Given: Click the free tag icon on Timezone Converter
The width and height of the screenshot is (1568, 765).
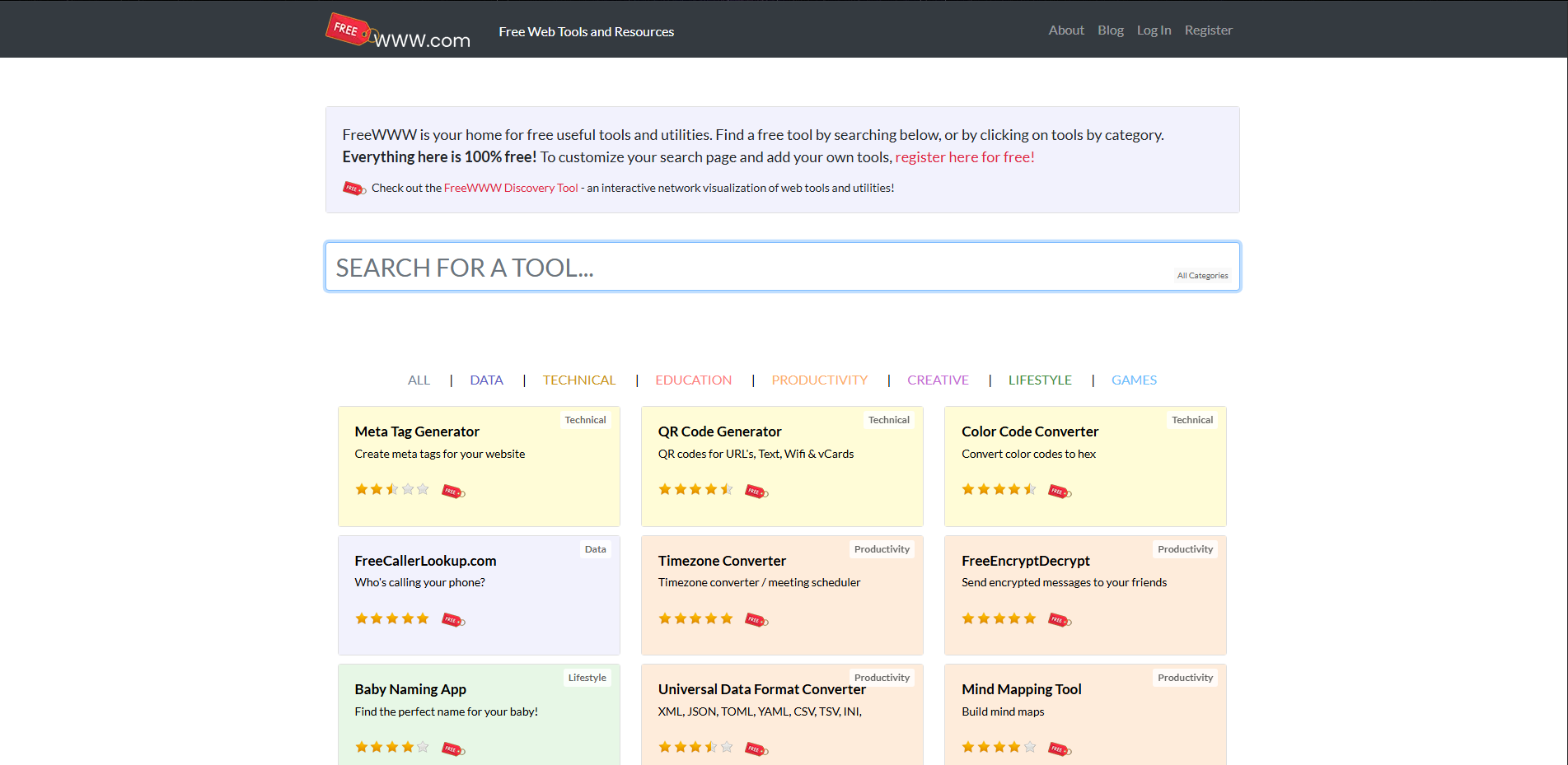Looking at the screenshot, I should pos(756,620).
